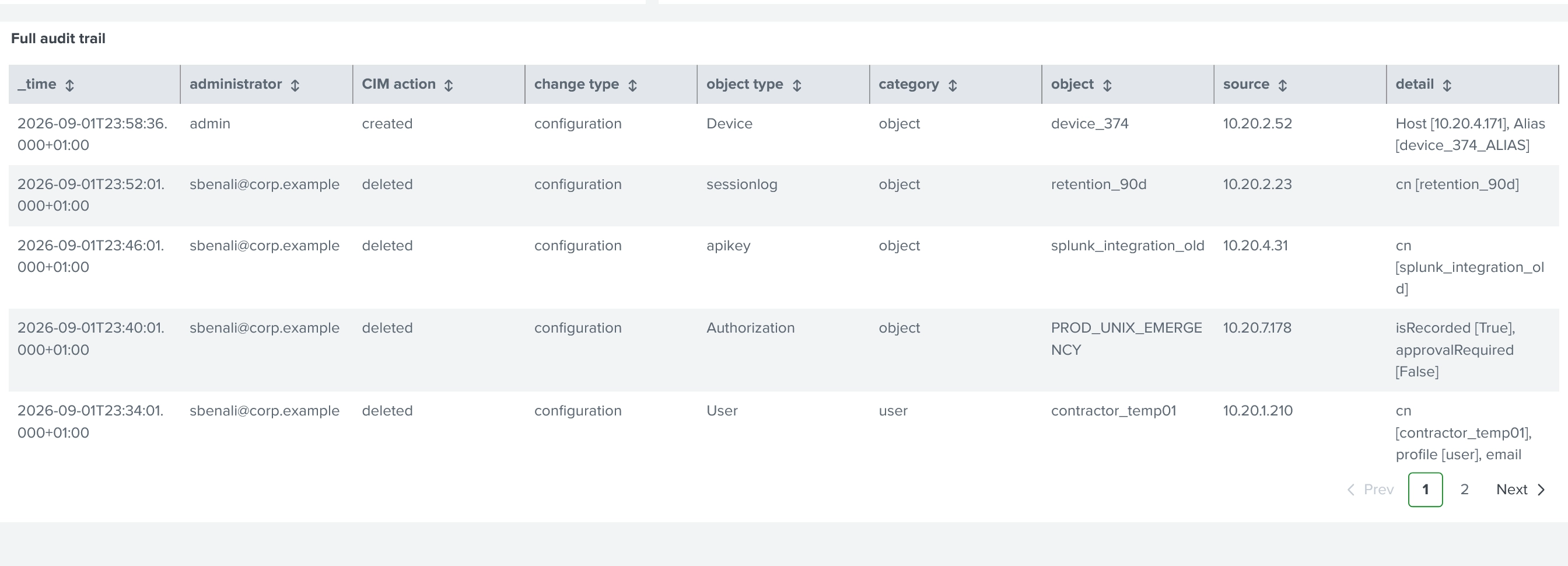The height and width of the screenshot is (566, 1568).
Task: Sort by the _time column arrow icon
Action: [69, 85]
